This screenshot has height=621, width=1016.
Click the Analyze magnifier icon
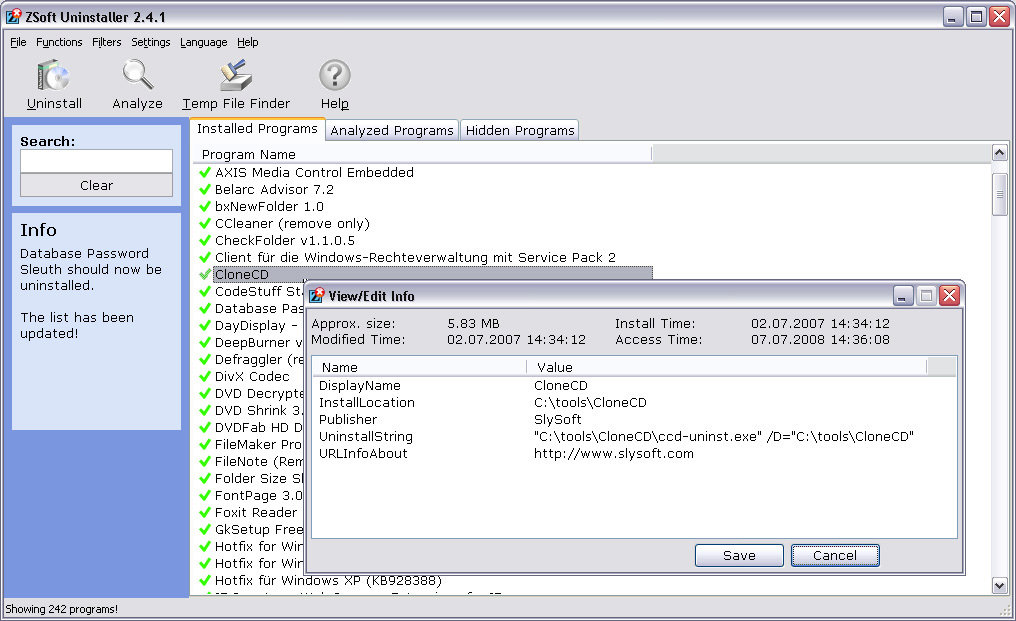click(137, 75)
